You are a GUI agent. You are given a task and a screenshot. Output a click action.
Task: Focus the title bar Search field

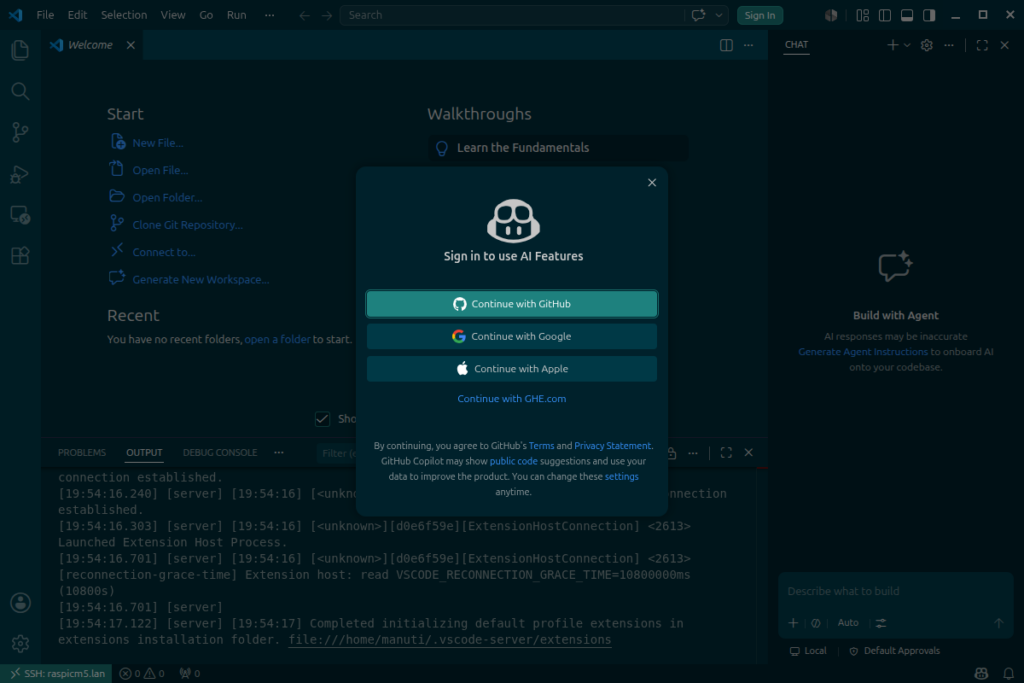pyautogui.click(x=512, y=15)
